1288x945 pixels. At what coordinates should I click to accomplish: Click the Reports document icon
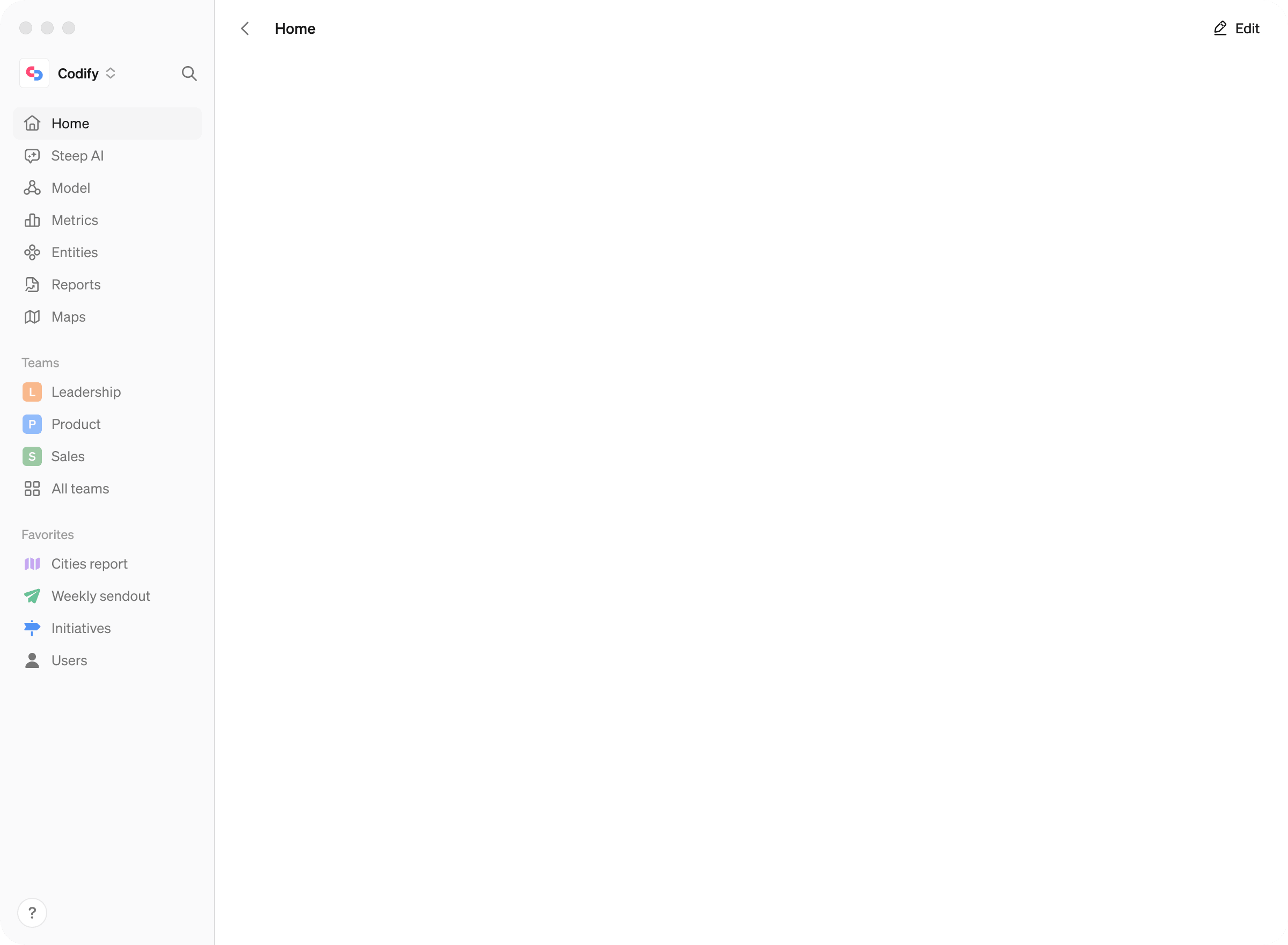(32, 285)
